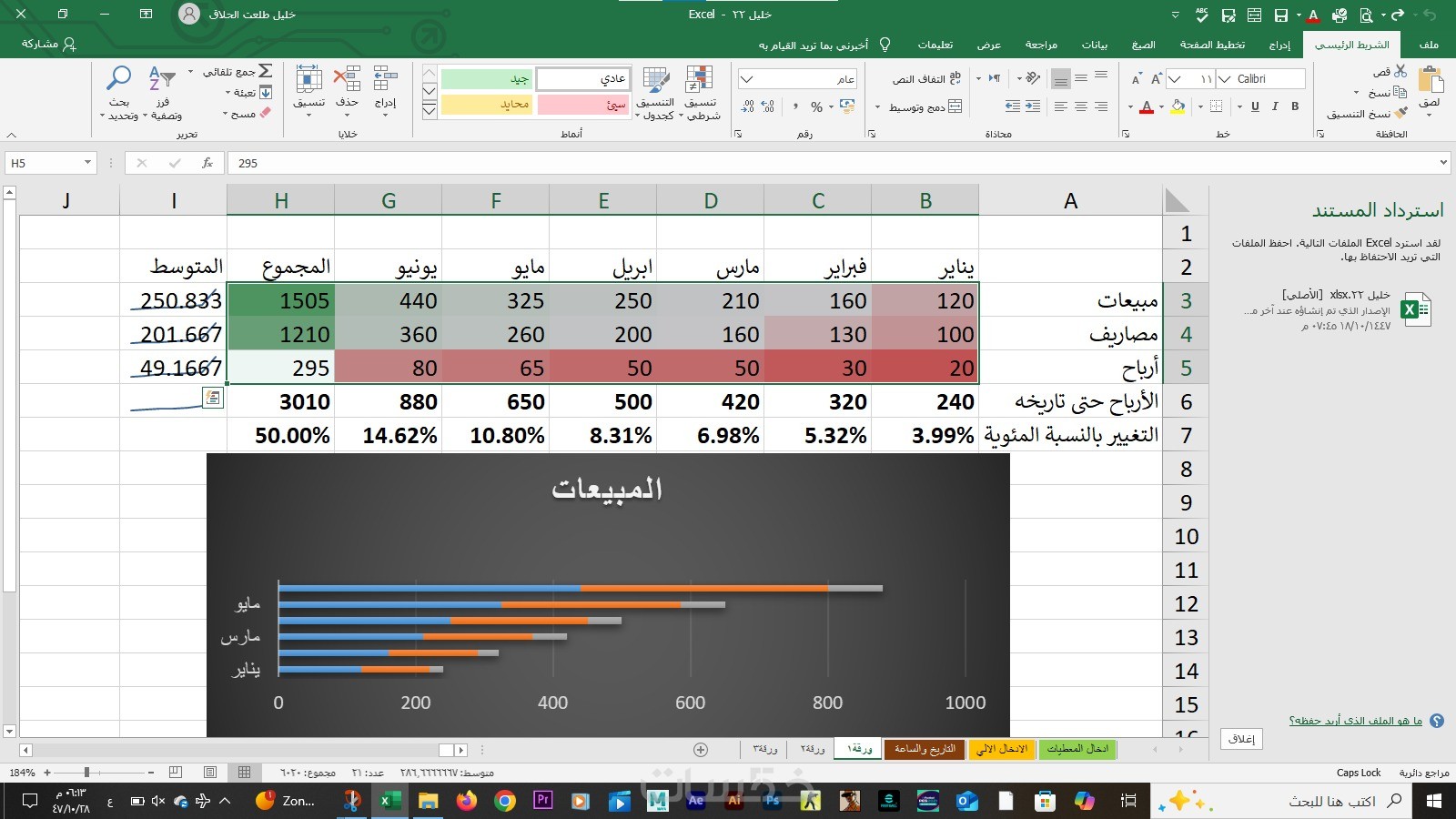Apply Italic formatting with the I icon
The width and height of the screenshot is (1456, 819).
[1275, 106]
